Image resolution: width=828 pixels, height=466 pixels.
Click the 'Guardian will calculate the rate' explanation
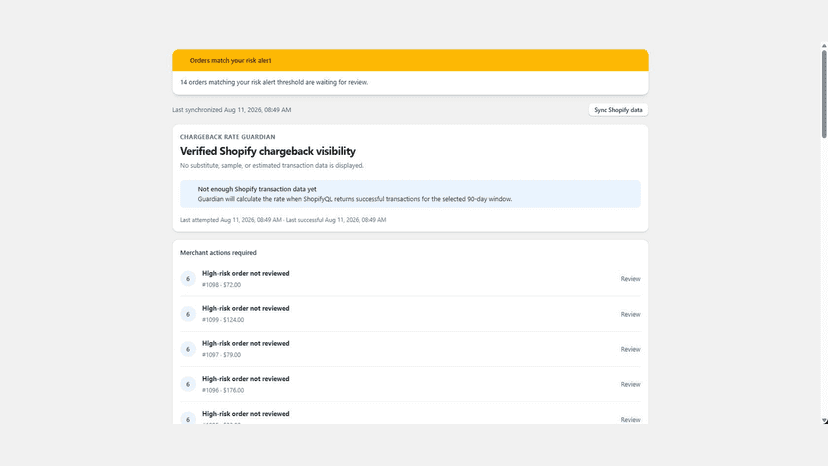click(355, 199)
